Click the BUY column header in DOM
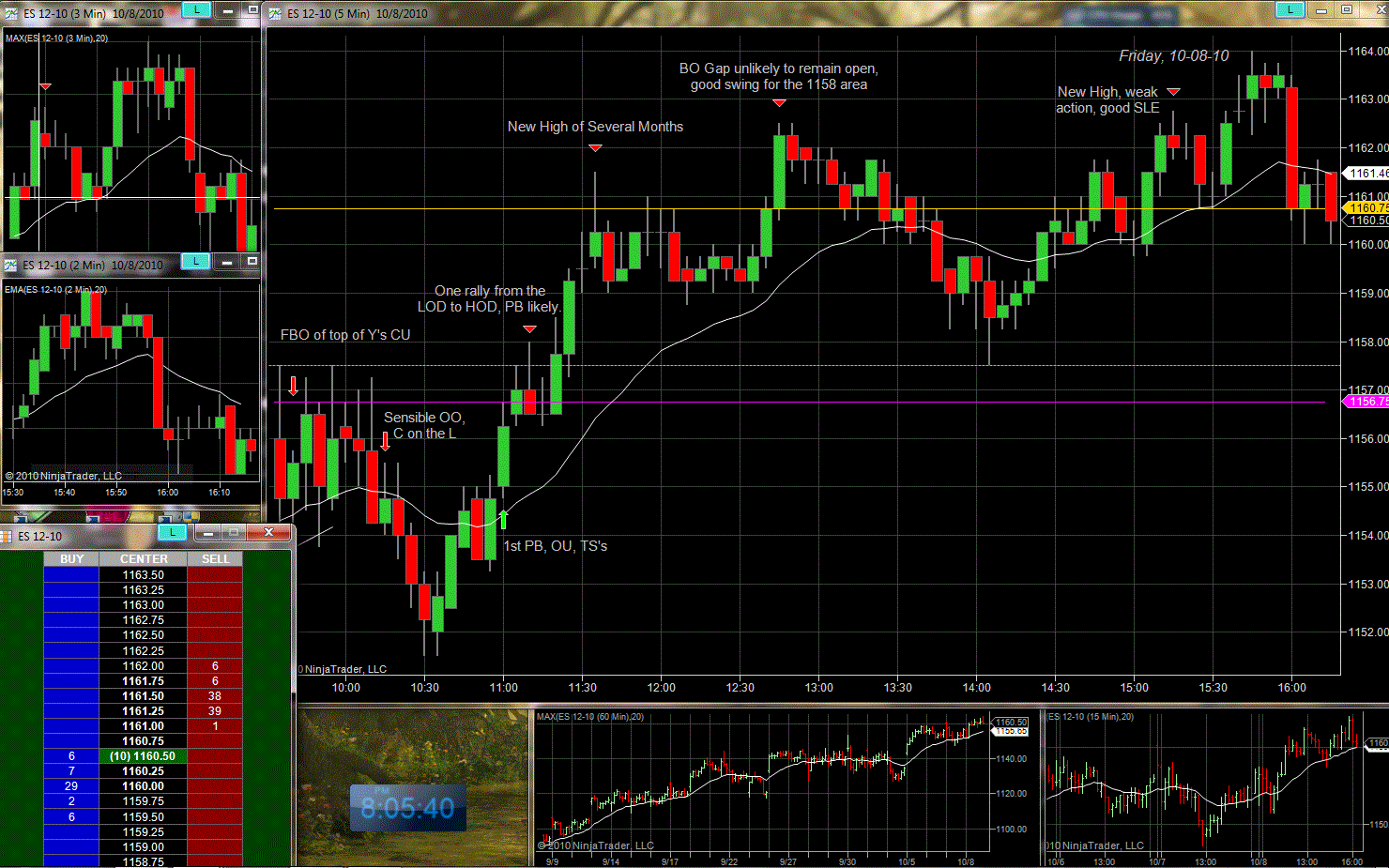The width and height of the screenshot is (1389, 868). click(x=71, y=559)
